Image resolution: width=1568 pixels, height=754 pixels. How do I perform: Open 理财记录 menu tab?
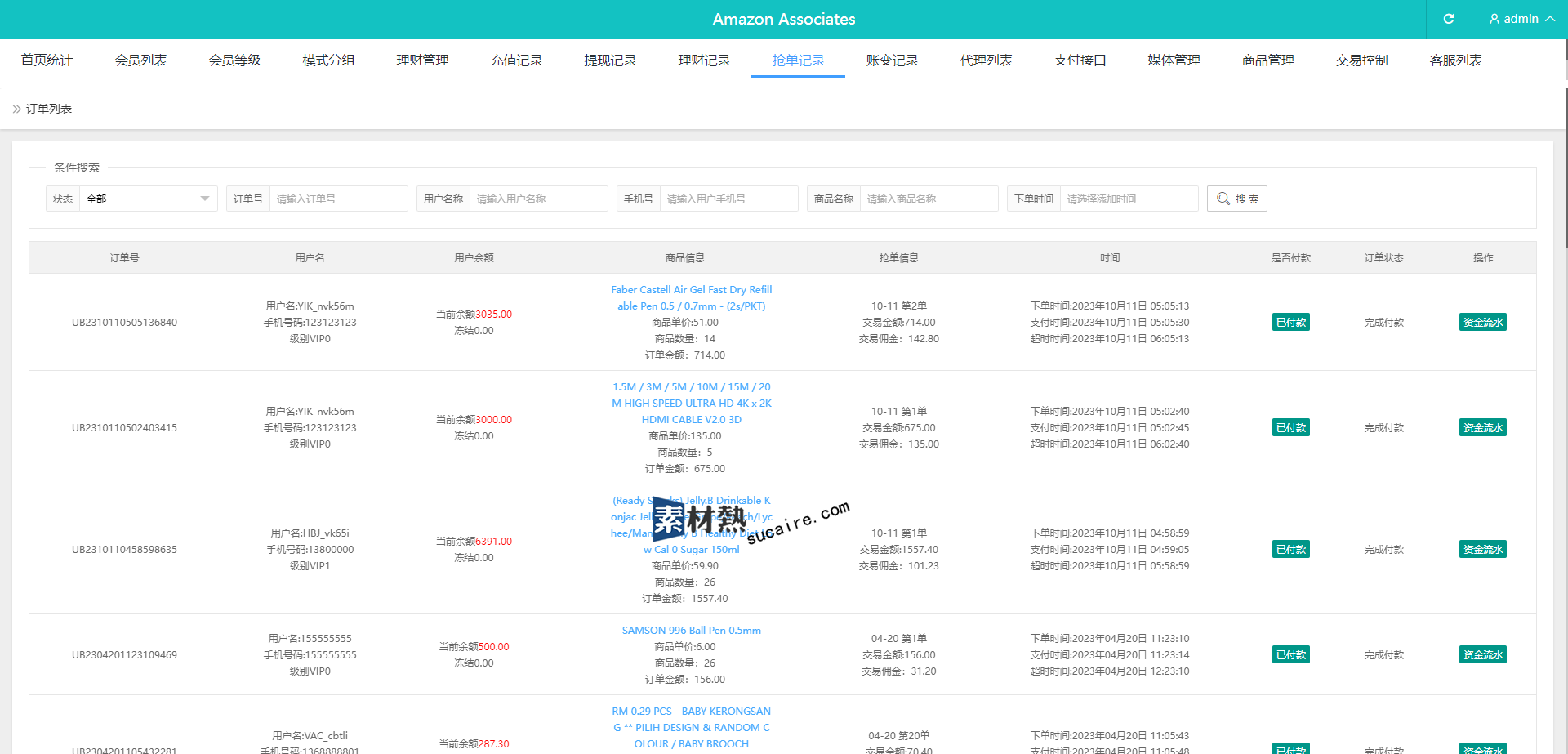[x=704, y=60]
